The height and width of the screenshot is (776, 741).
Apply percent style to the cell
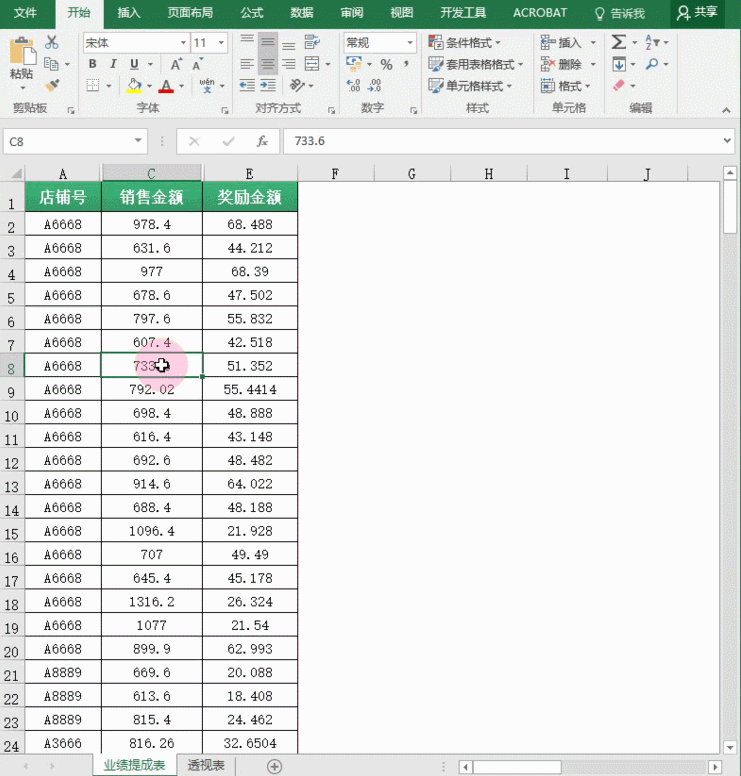[x=386, y=64]
